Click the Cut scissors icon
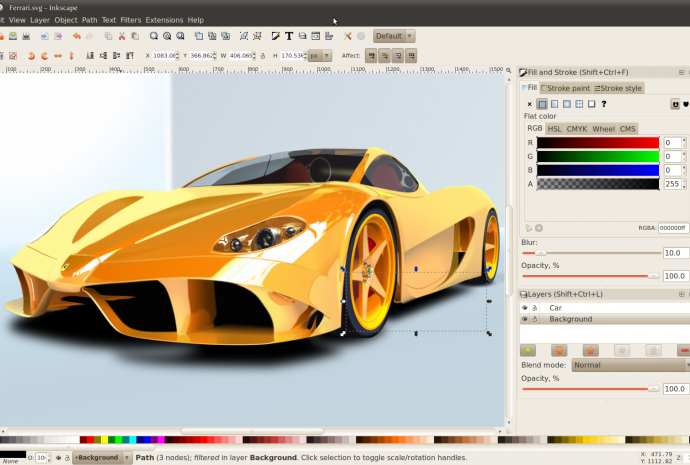Screen dimensions: 690x465 pyautogui.click(x=122, y=36)
